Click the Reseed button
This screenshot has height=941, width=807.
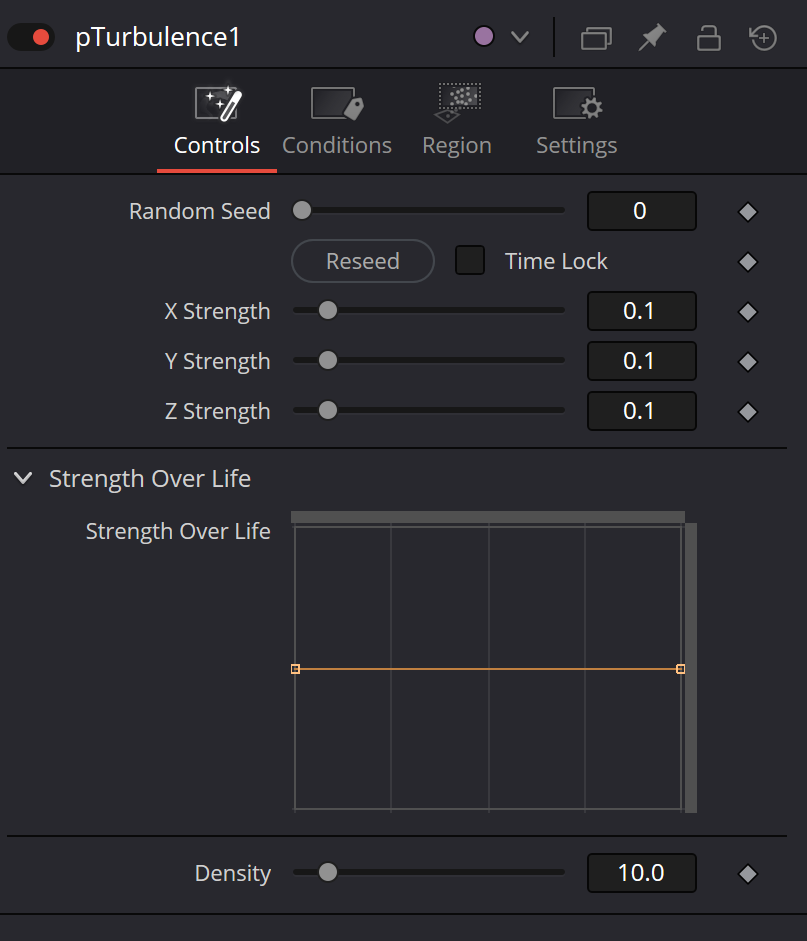pos(363,261)
